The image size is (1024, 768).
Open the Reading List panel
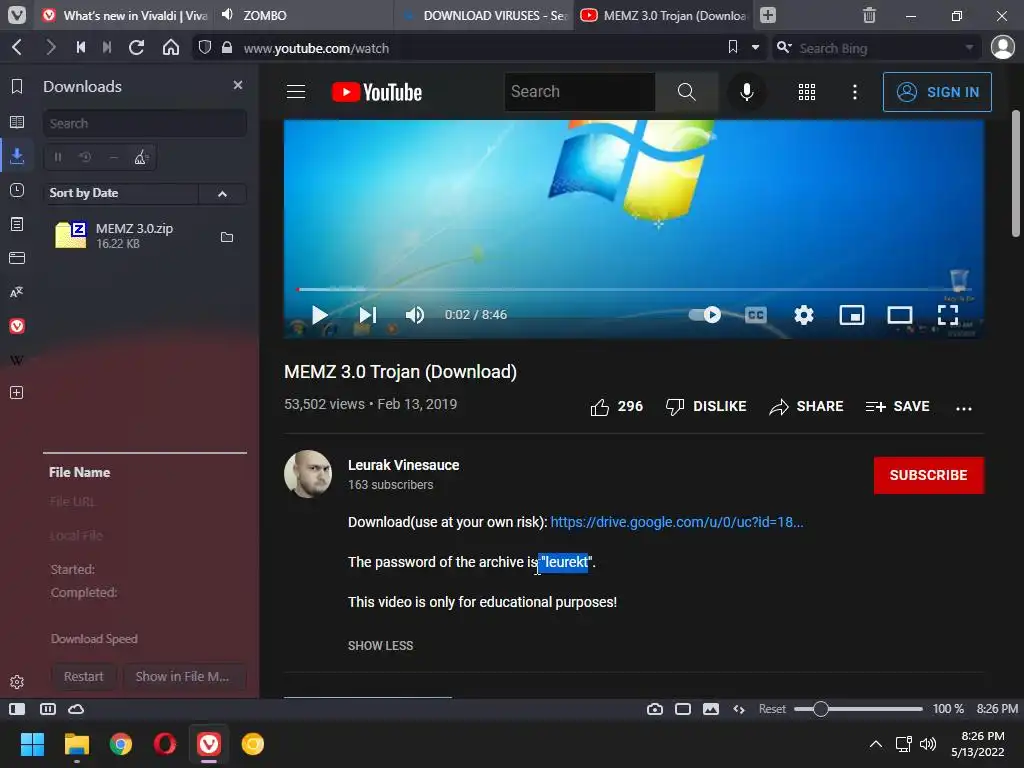coord(17,122)
